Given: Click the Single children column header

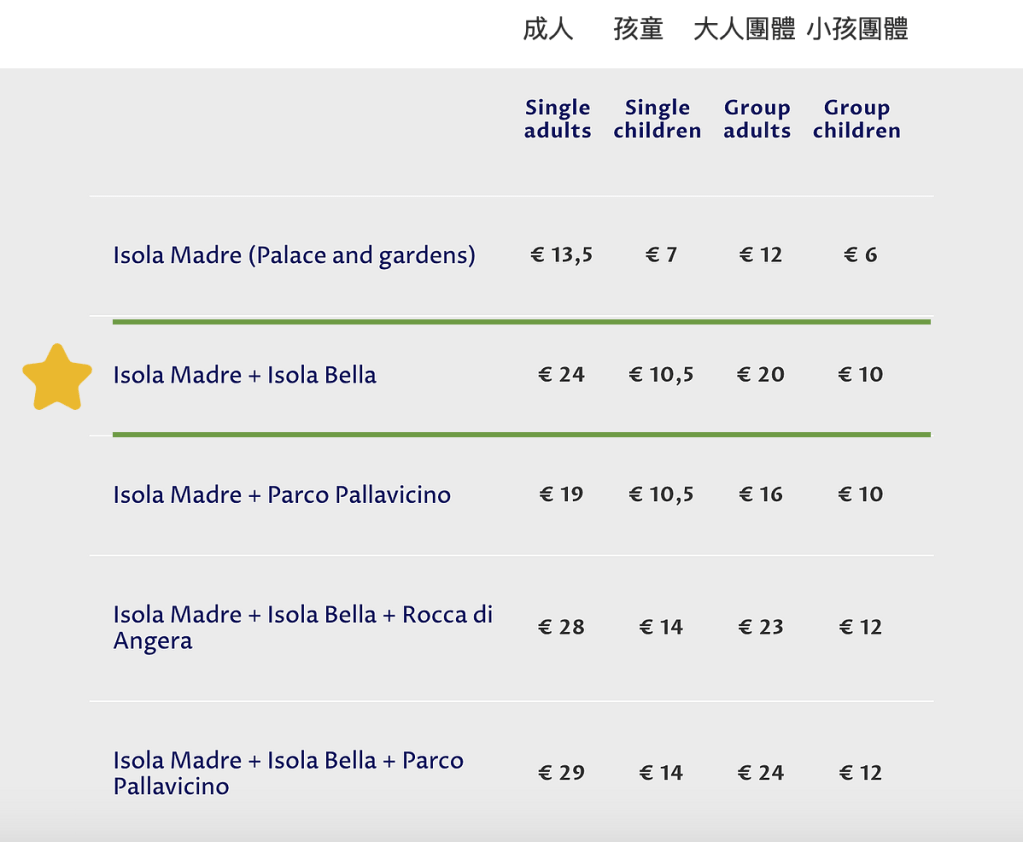Looking at the screenshot, I should point(657,119).
